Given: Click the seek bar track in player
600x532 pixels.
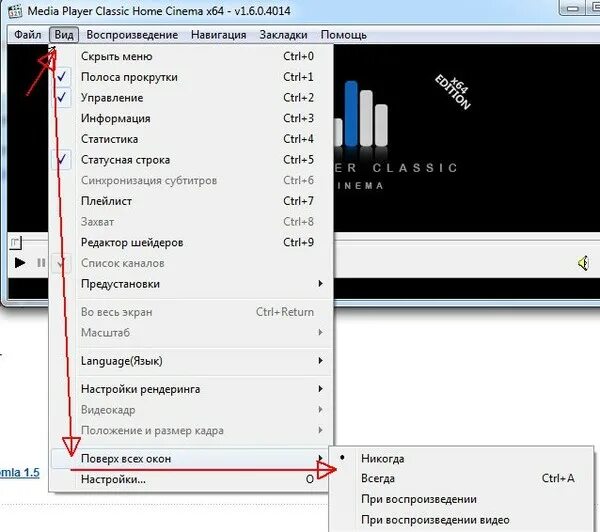Looking at the screenshot, I should (466, 240).
